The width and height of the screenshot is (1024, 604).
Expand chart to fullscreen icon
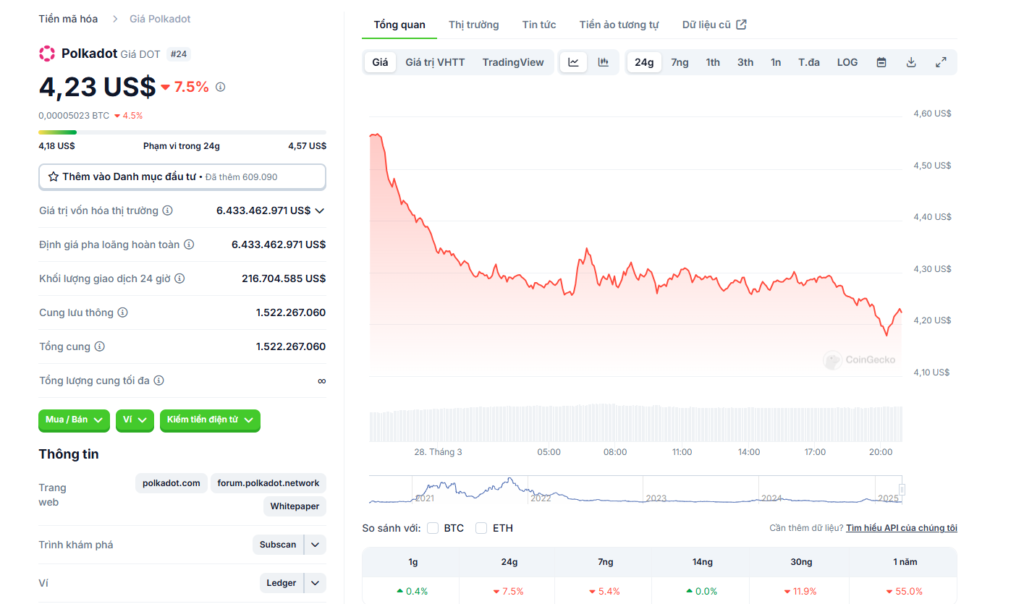coord(941,62)
